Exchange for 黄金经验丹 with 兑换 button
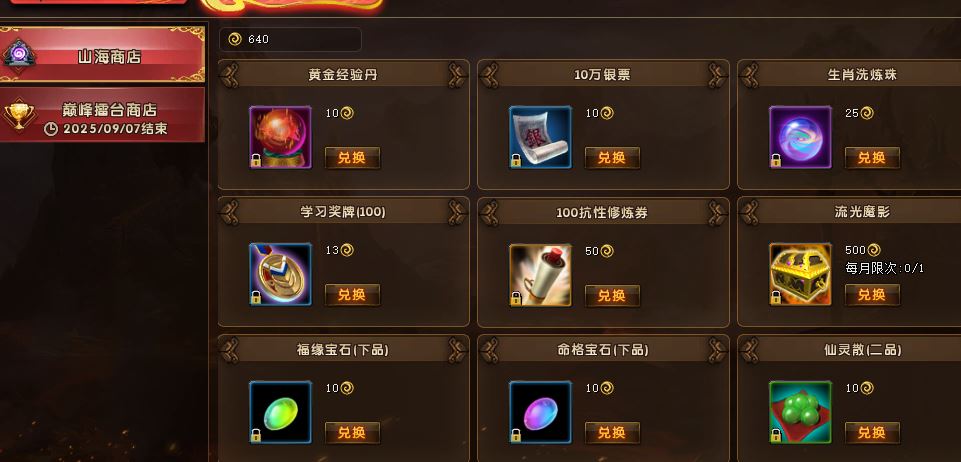 pos(352,158)
